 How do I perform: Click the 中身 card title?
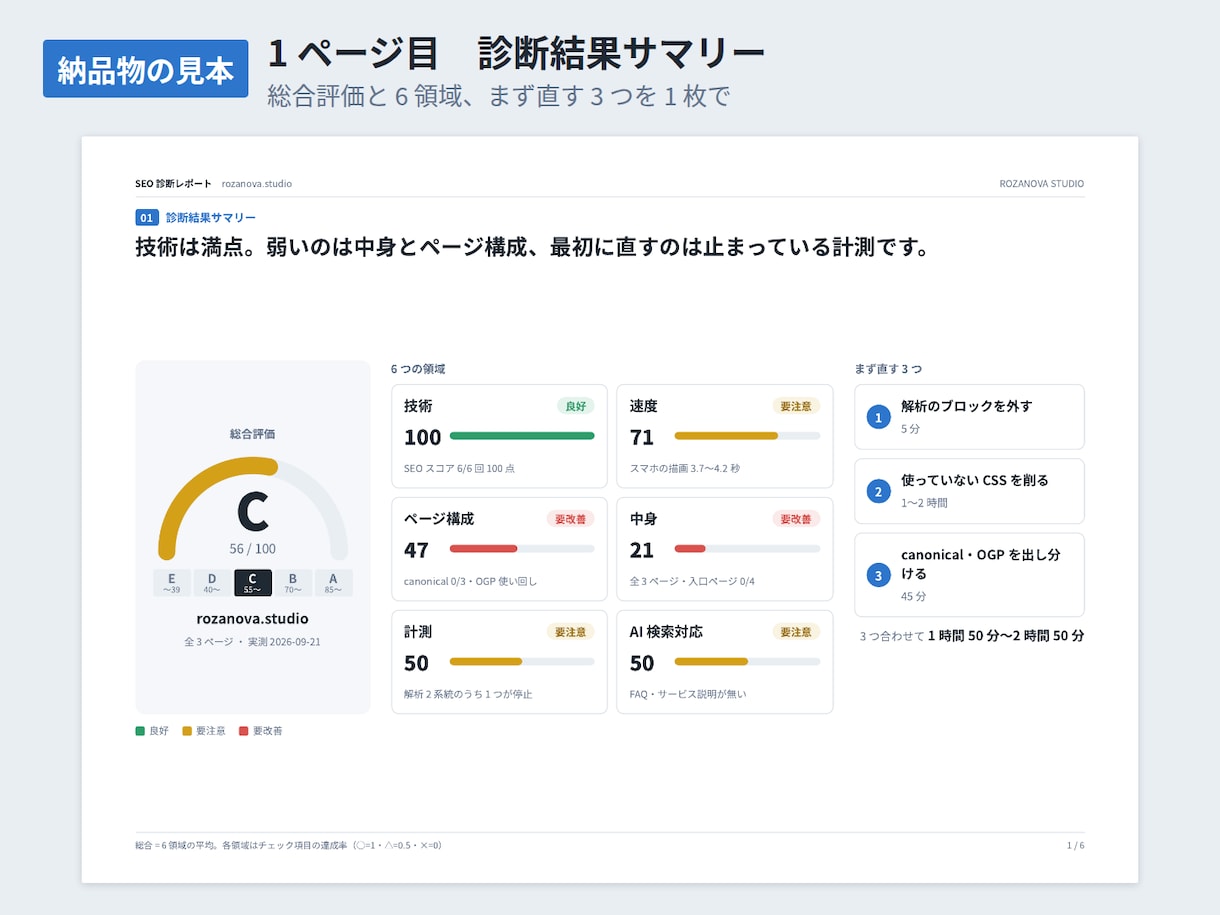[x=644, y=519]
